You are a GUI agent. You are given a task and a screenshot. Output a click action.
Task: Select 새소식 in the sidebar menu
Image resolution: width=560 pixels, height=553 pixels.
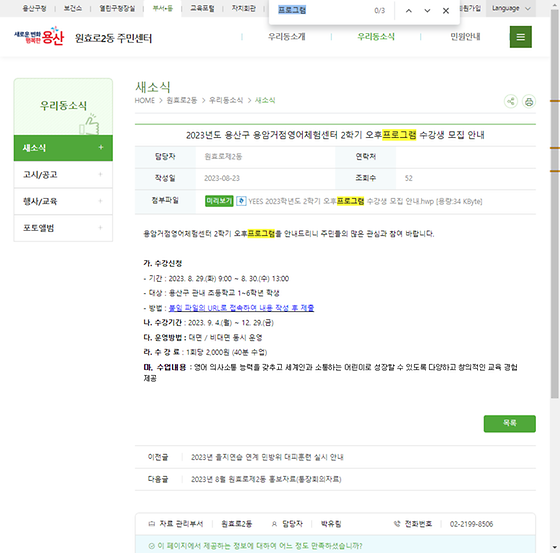[63, 148]
